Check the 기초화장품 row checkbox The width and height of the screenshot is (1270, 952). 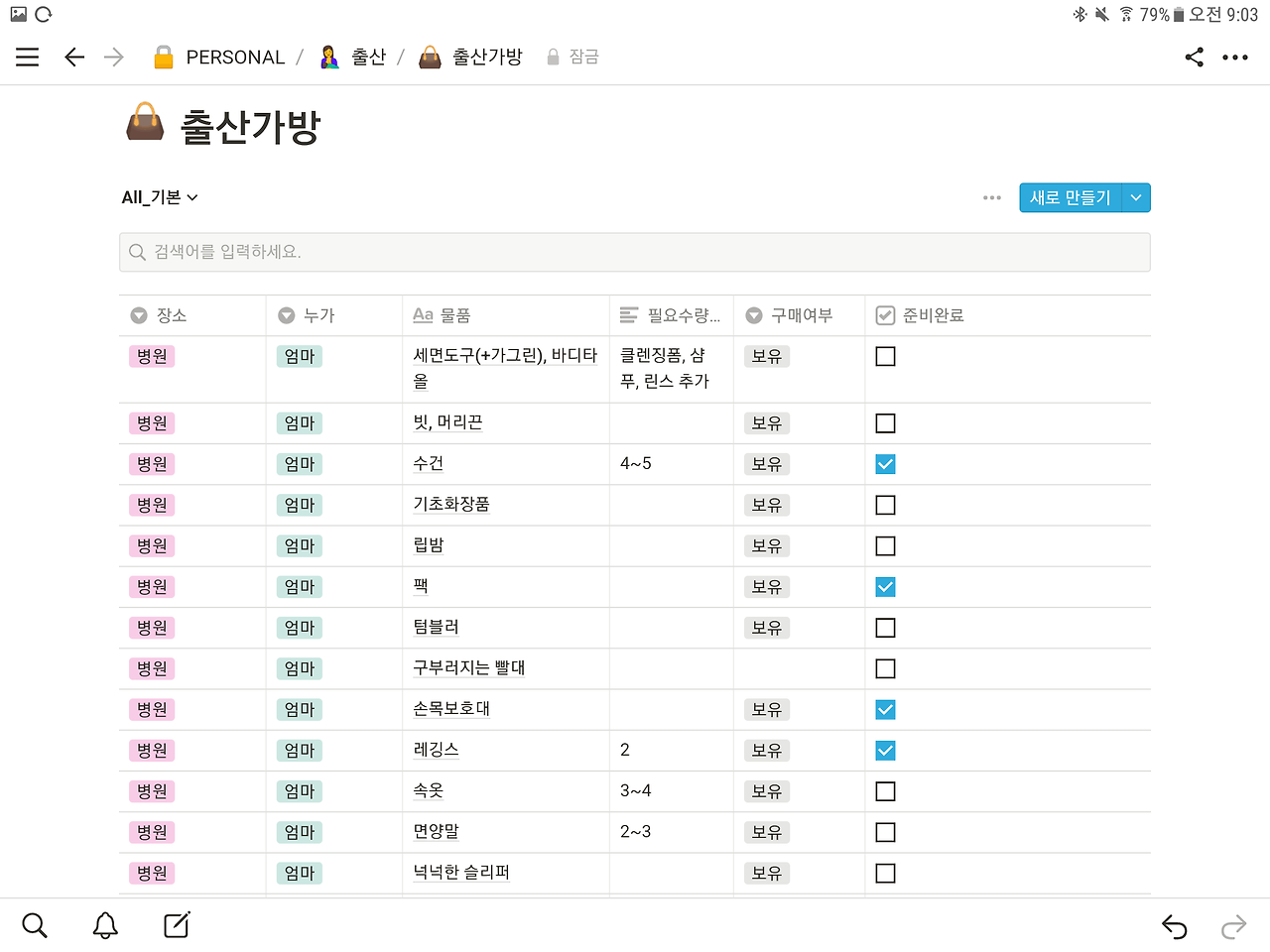point(886,505)
